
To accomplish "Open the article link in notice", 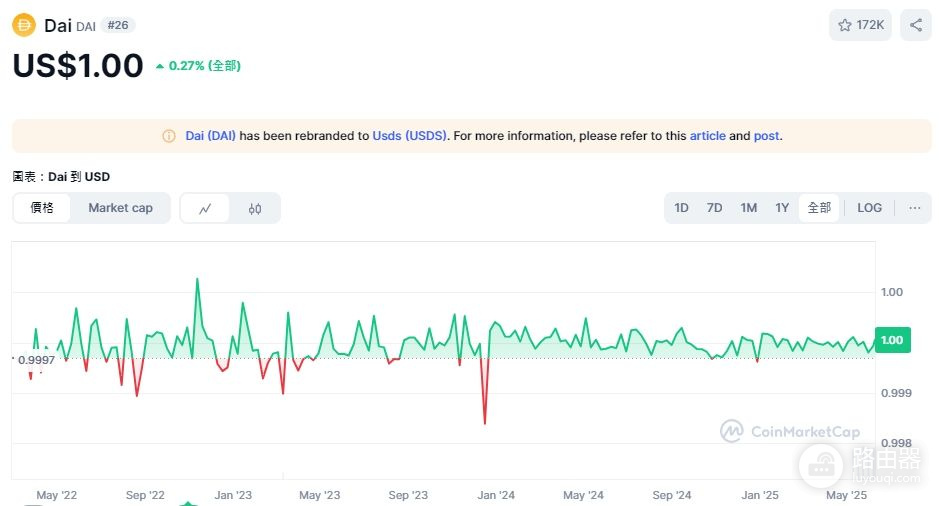I will pyautogui.click(x=707, y=136).
